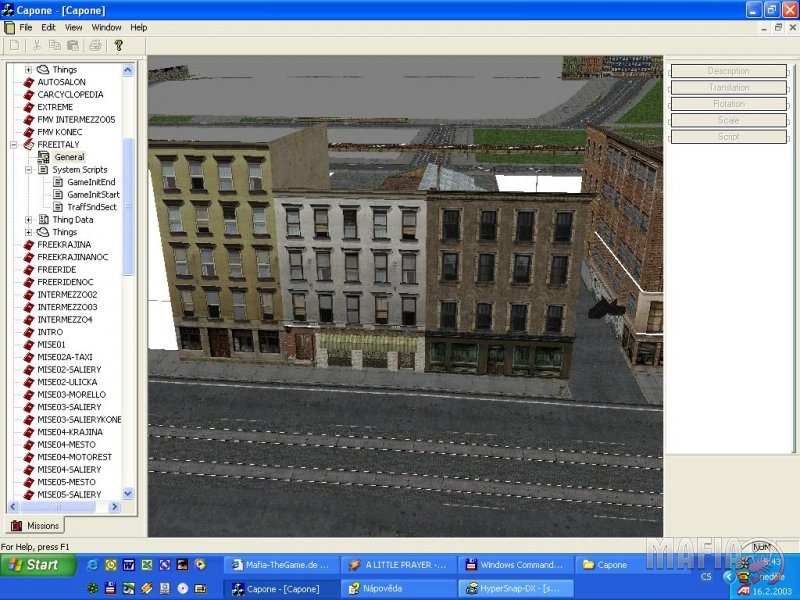The width and height of the screenshot is (800, 600).
Task: Collapse the System Scripts tree node
Action: pyautogui.click(x=29, y=170)
